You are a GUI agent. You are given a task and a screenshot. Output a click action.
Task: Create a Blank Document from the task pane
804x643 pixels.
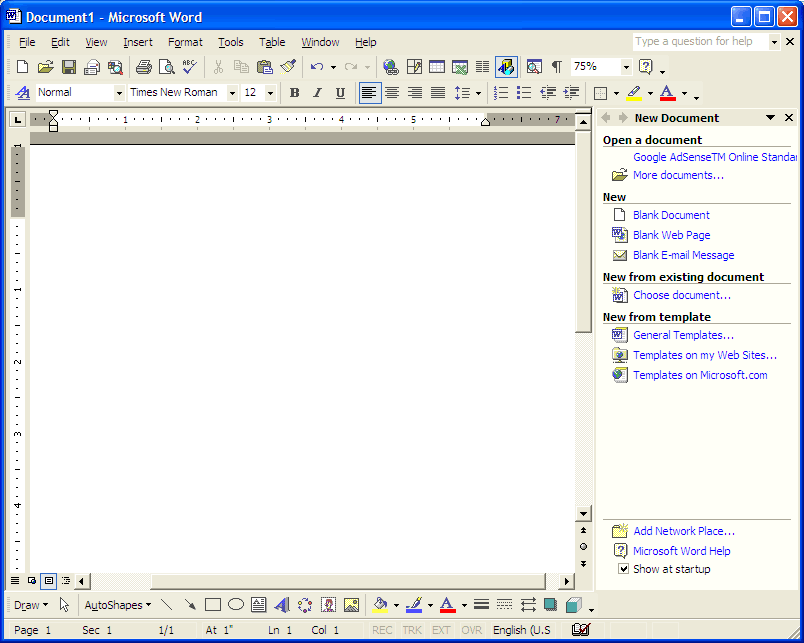pos(671,215)
